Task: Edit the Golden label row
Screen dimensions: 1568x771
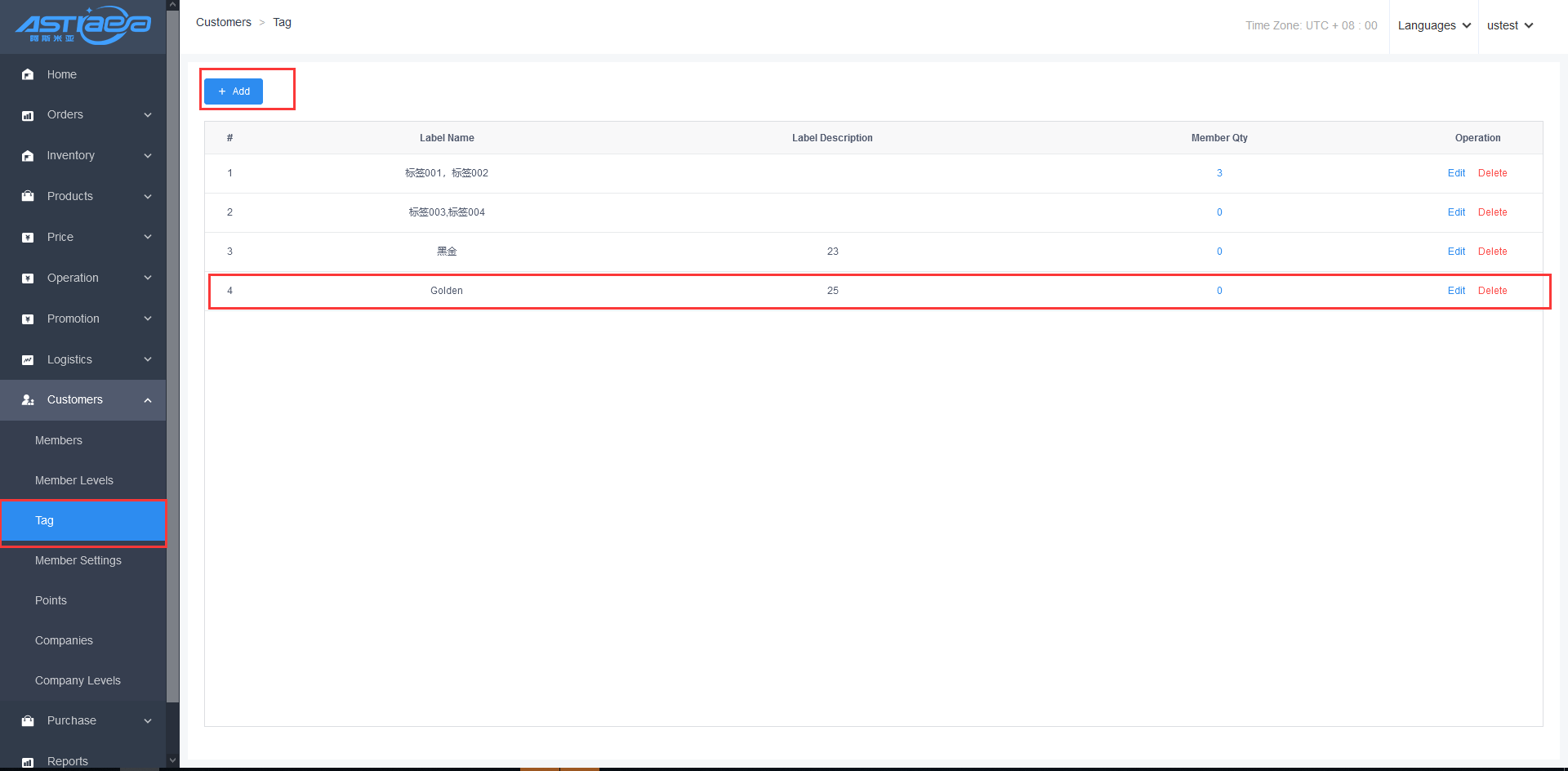Action: pos(1456,291)
